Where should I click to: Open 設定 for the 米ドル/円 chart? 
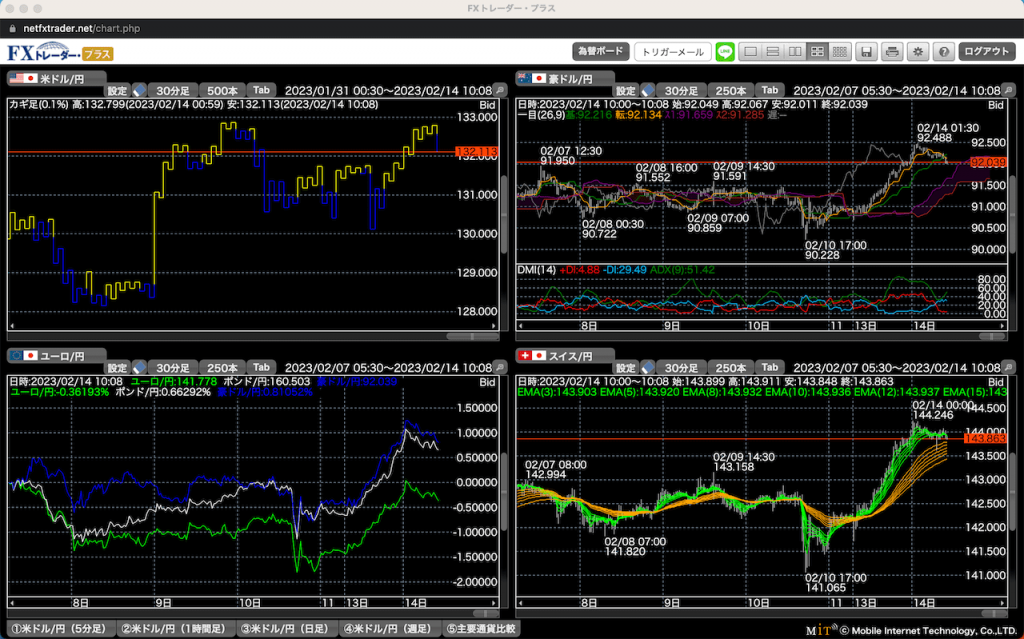click(x=118, y=91)
